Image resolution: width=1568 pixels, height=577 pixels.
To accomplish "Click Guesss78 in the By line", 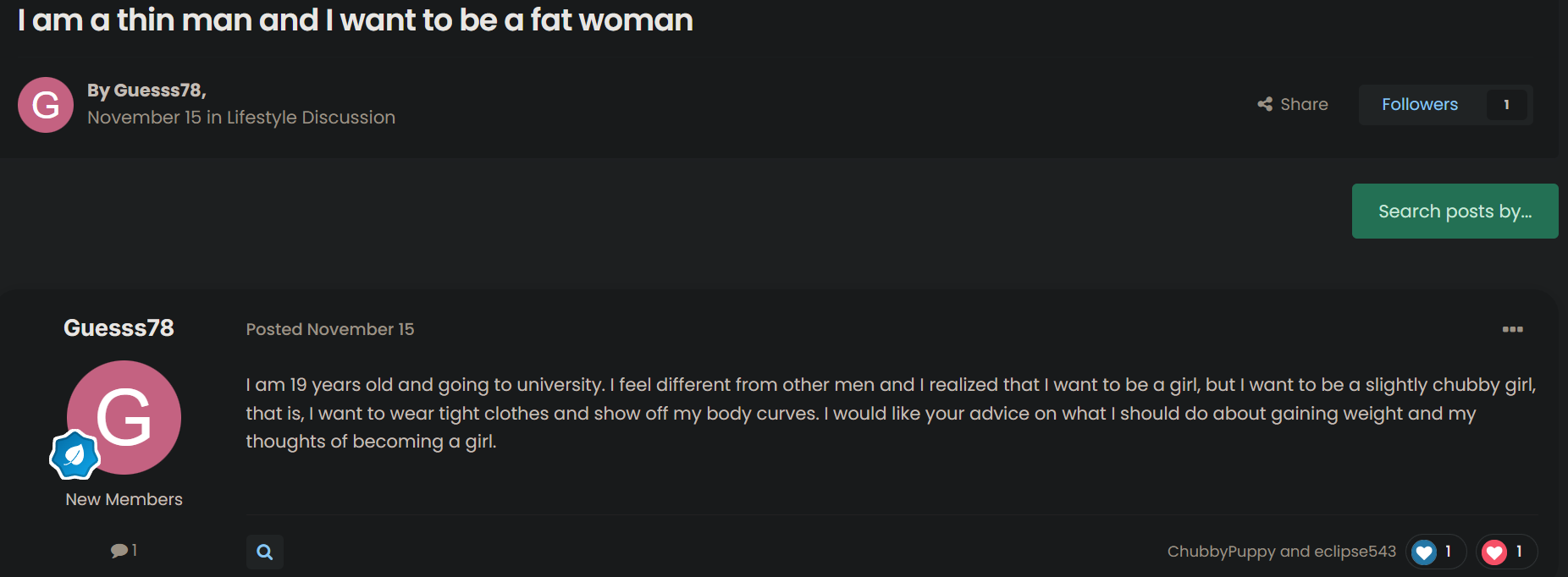I will click(157, 91).
